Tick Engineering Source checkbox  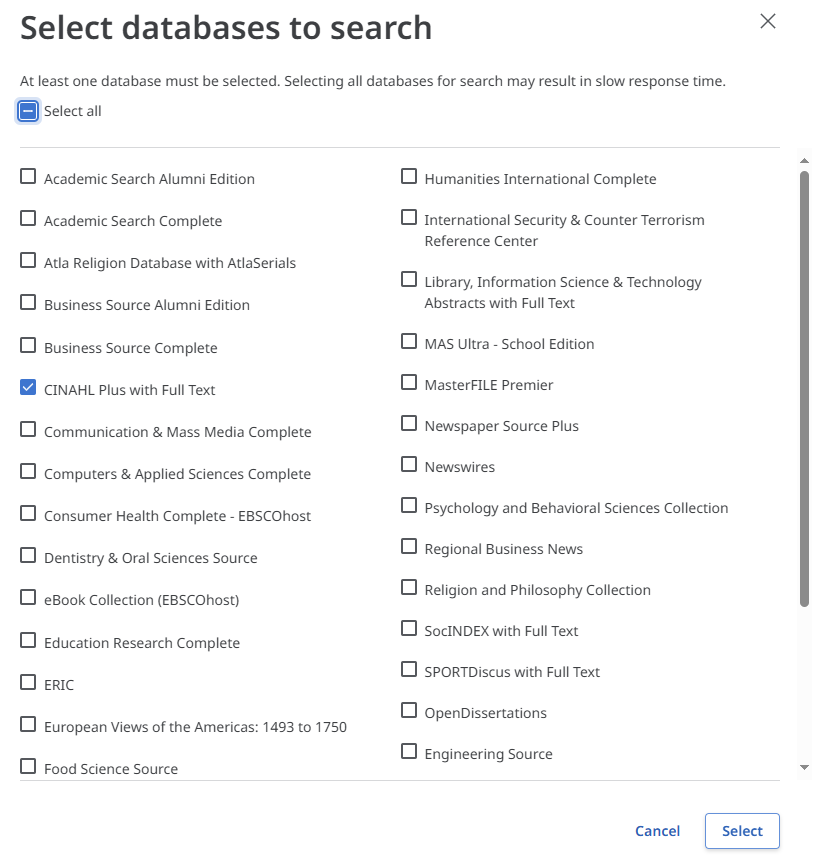(409, 752)
